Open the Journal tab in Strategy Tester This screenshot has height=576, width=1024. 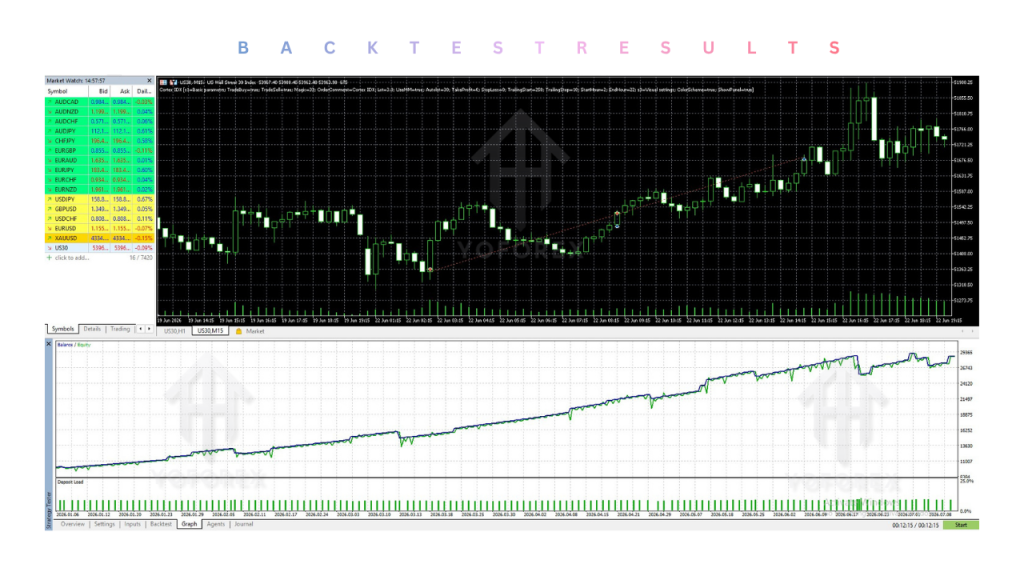(x=244, y=524)
